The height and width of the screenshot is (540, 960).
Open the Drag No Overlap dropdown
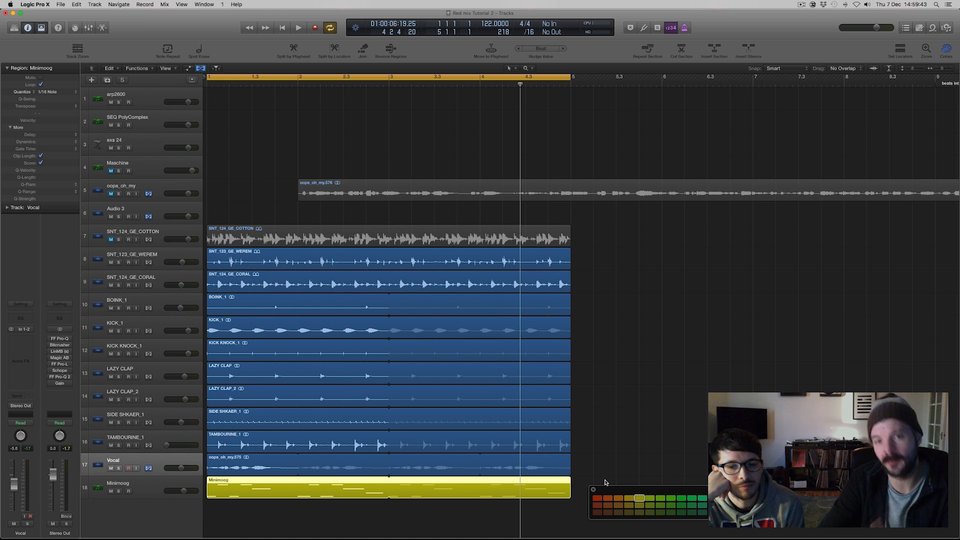pos(845,69)
